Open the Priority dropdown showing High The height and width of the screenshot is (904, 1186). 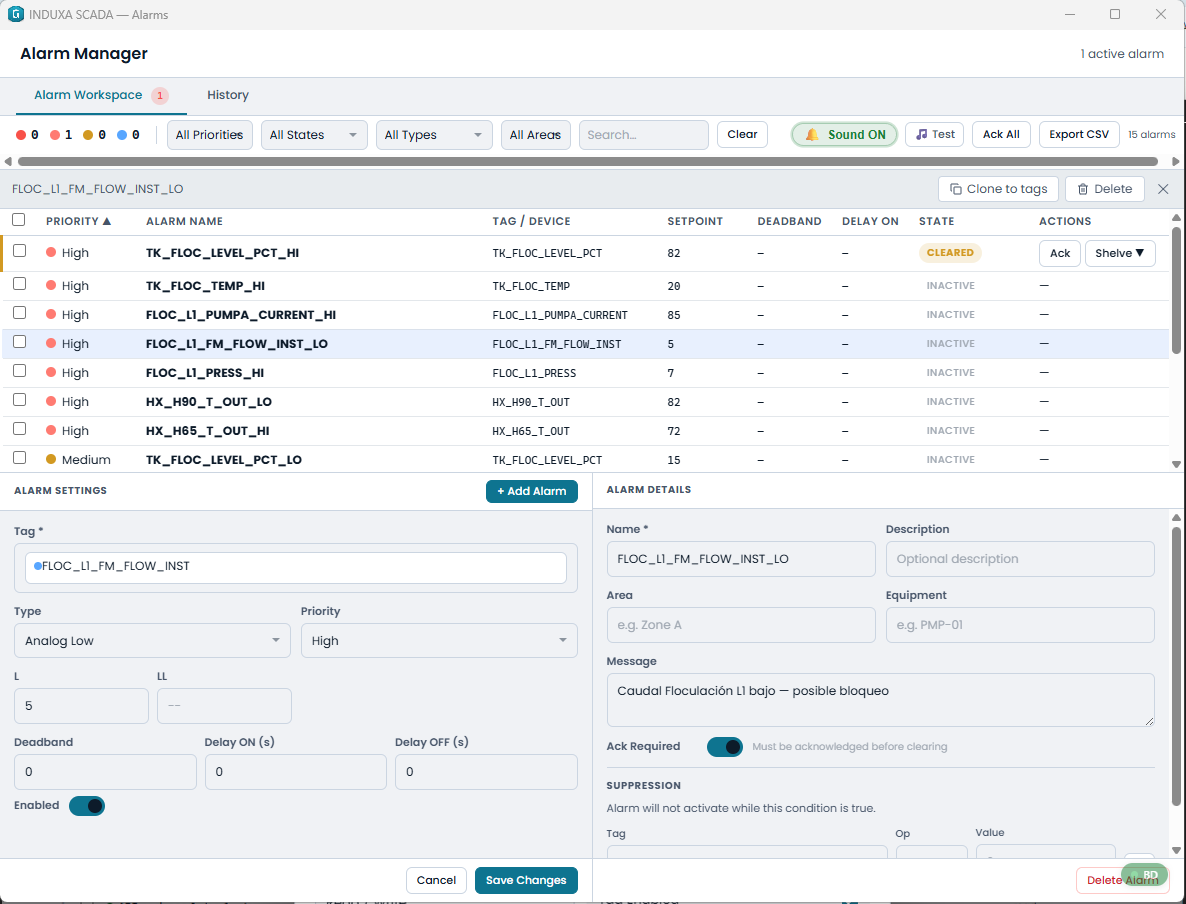coord(439,641)
